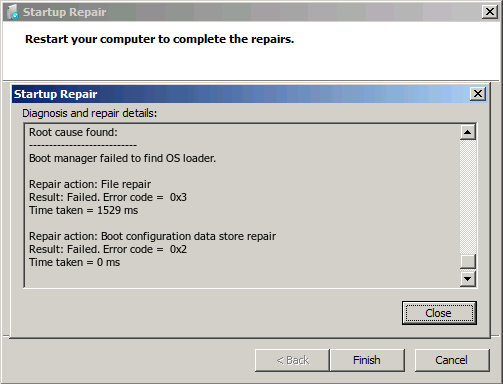Click the 'Time taken = 0 ms' line

(x=75, y=262)
